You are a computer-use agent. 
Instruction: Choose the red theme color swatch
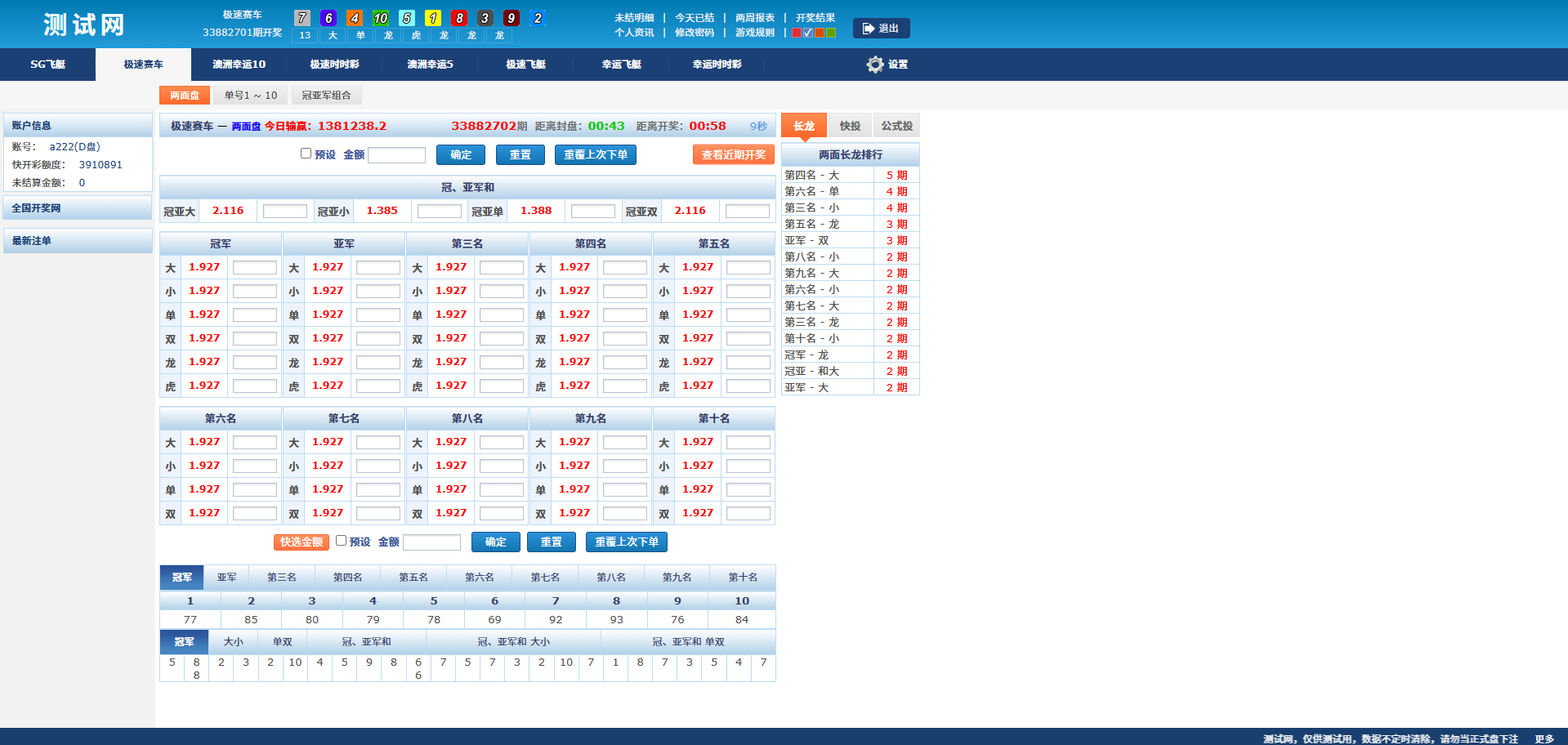(797, 33)
